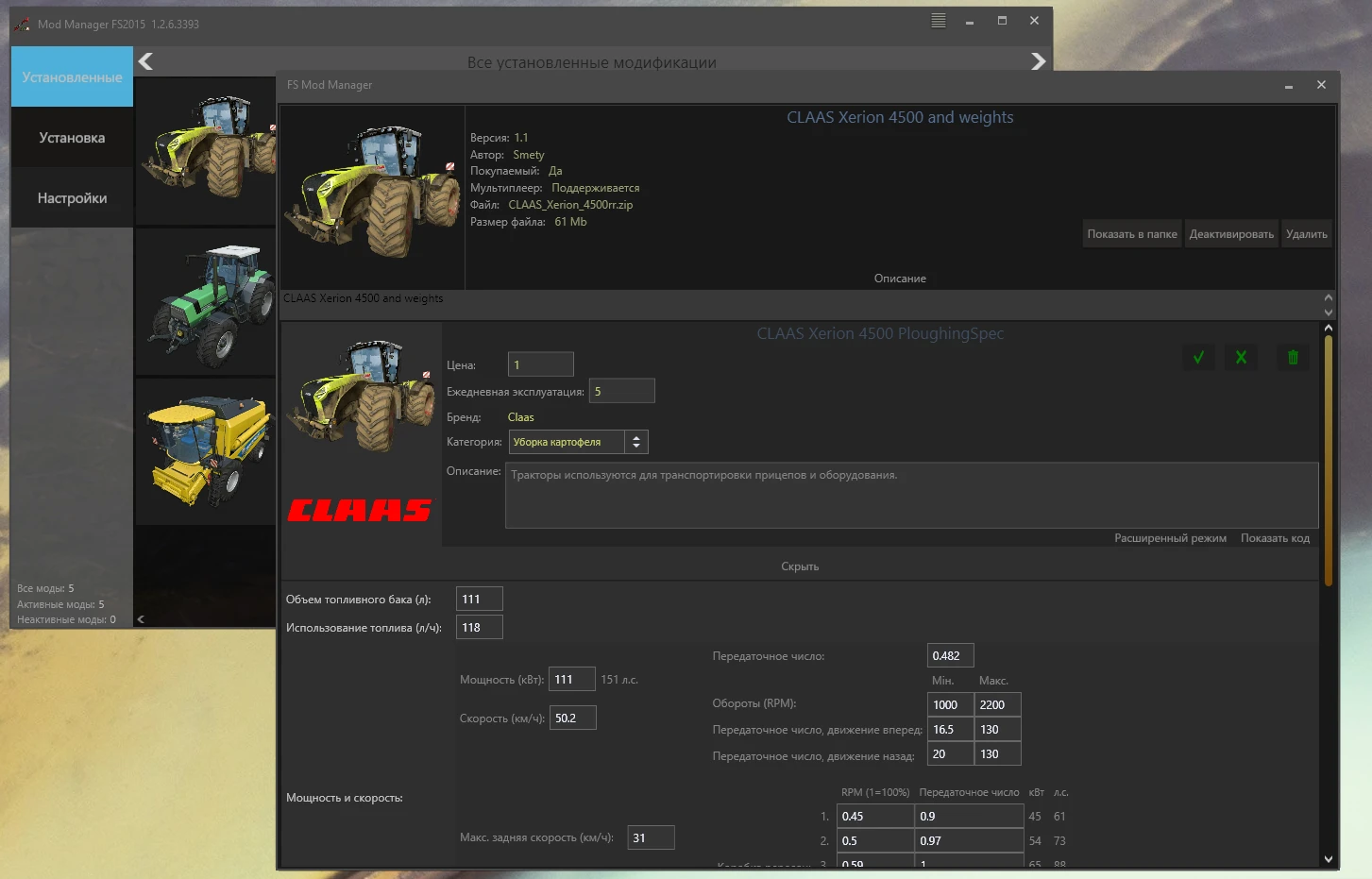Image resolution: width=1372 pixels, height=879 pixels.
Task: Select the green Deutz tractor thumbnail
Action: click(206, 302)
